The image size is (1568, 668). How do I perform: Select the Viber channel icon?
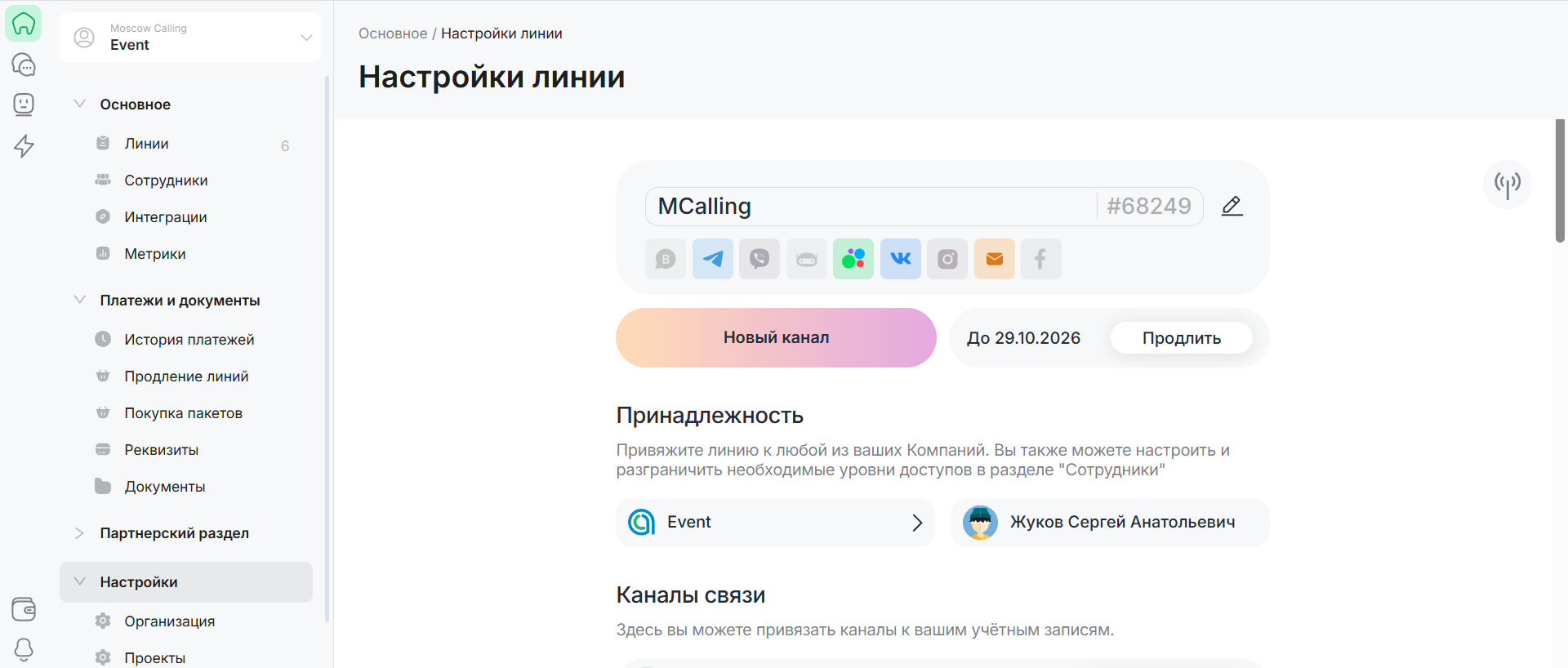(759, 259)
